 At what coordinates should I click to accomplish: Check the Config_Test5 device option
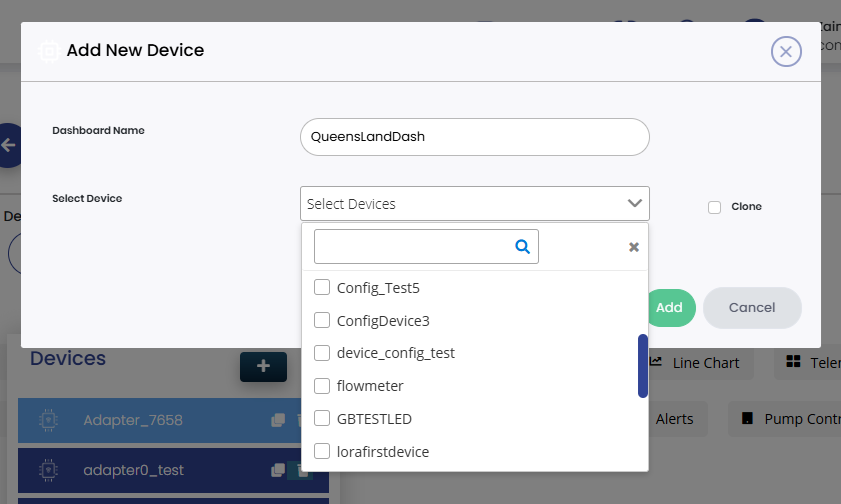(322, 288)
